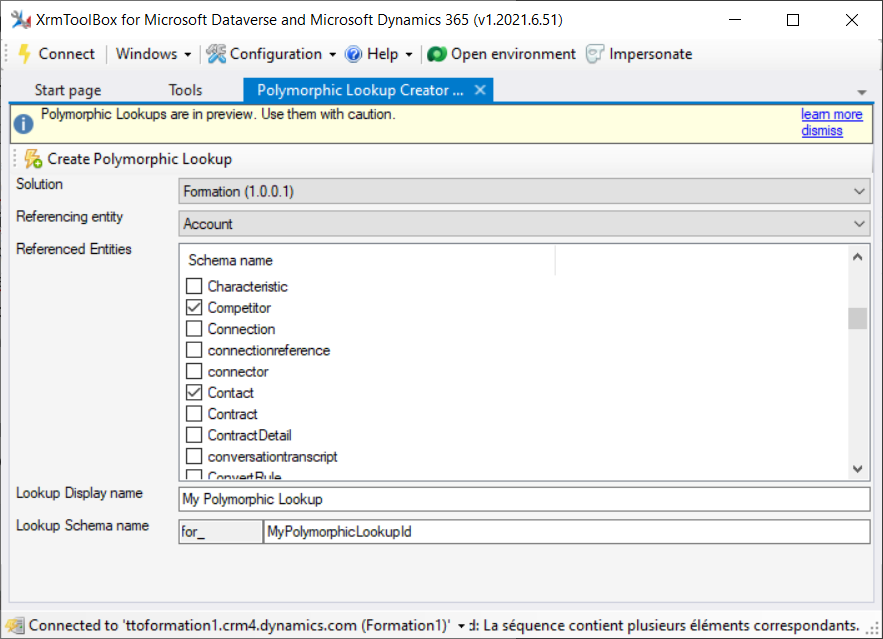Click the Open environment green icon
The height and width of the screenshot is (639, 883).
(x=436, y=54)
